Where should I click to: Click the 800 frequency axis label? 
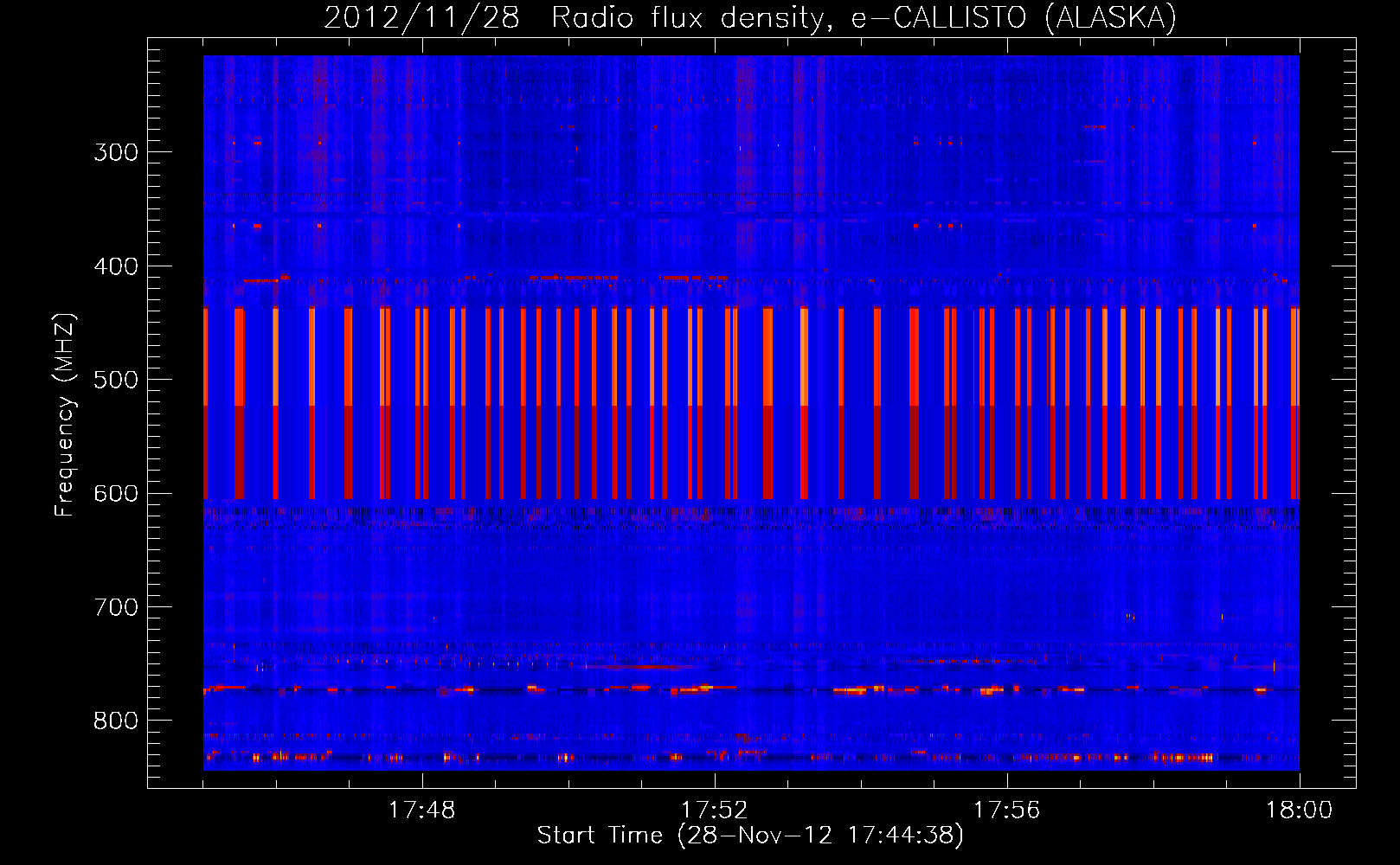click(x=116, y=721)
